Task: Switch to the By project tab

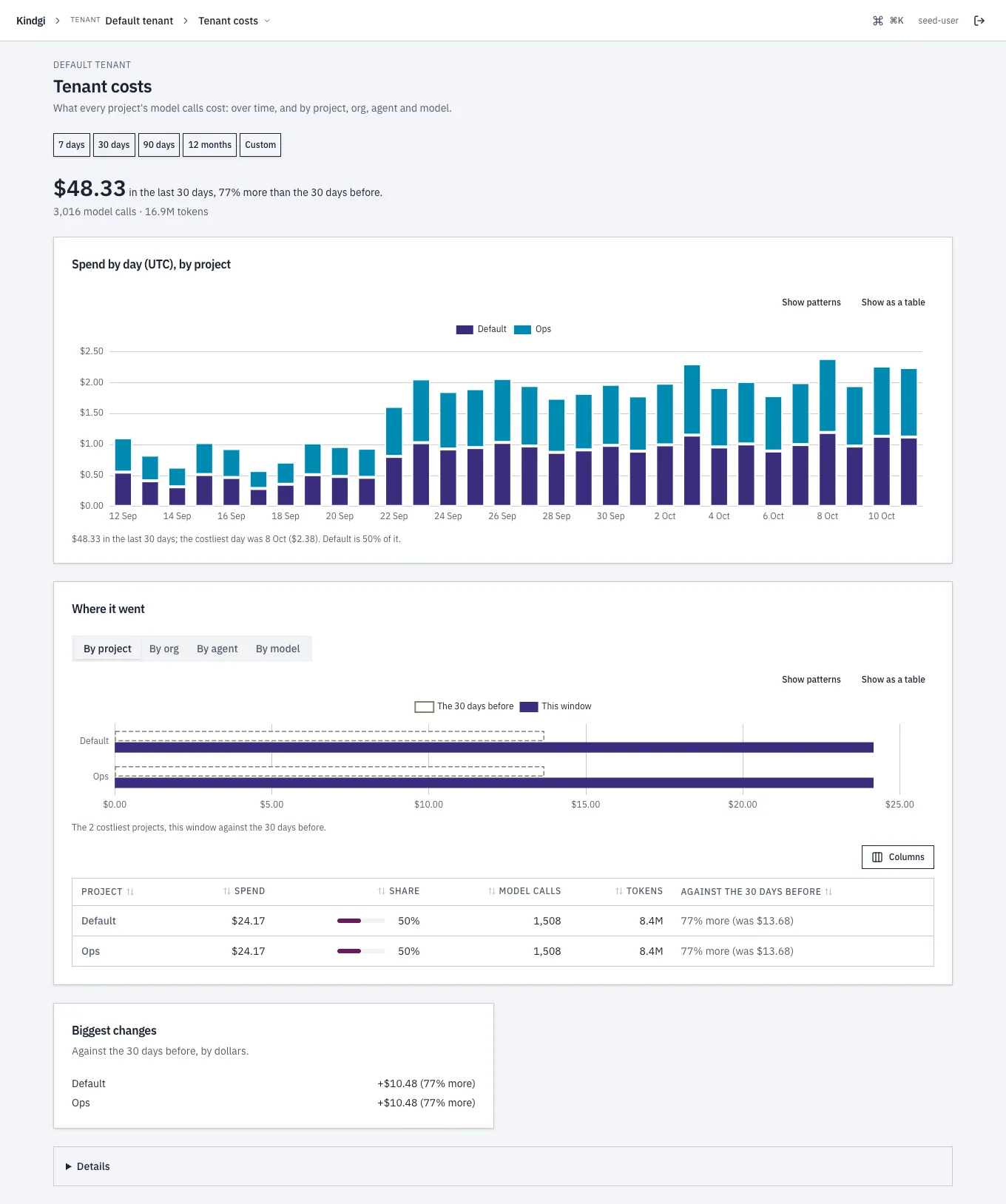Action: 107,649
